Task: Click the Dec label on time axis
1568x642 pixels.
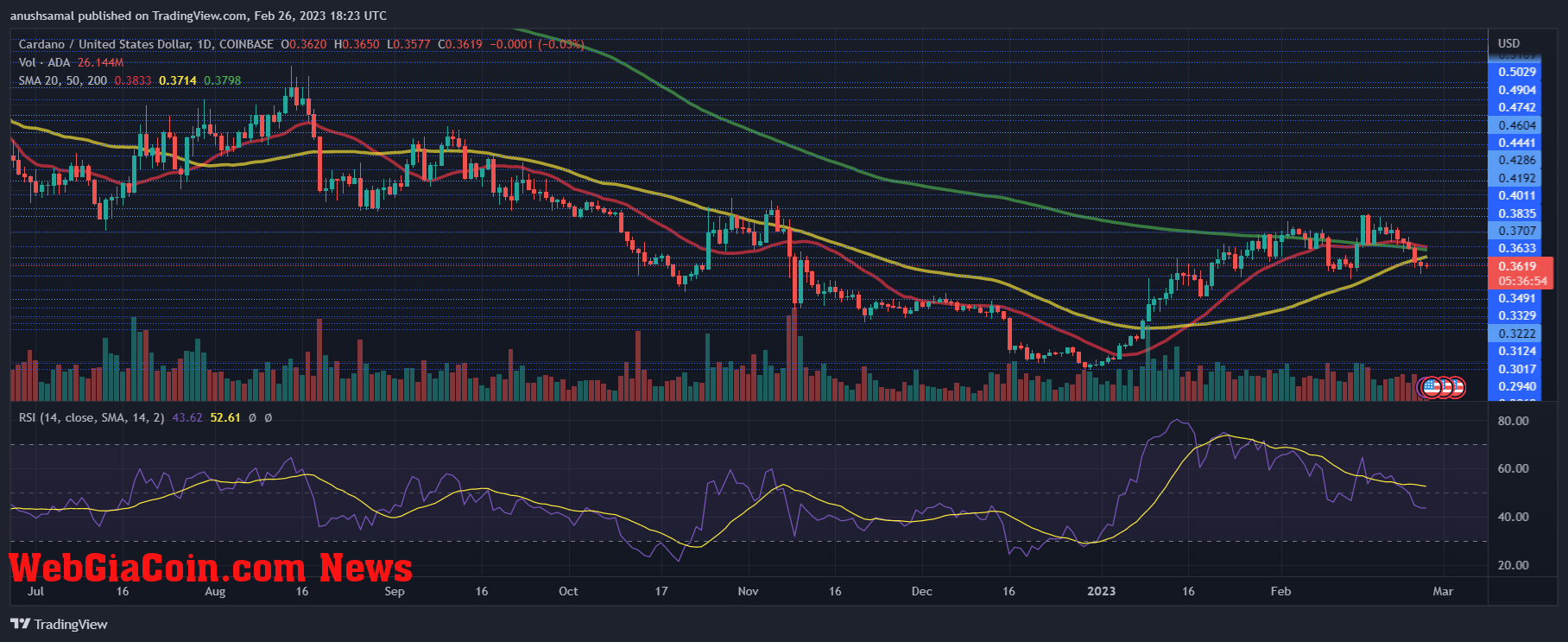Action: pyautogui.click(x=922, y=591)
